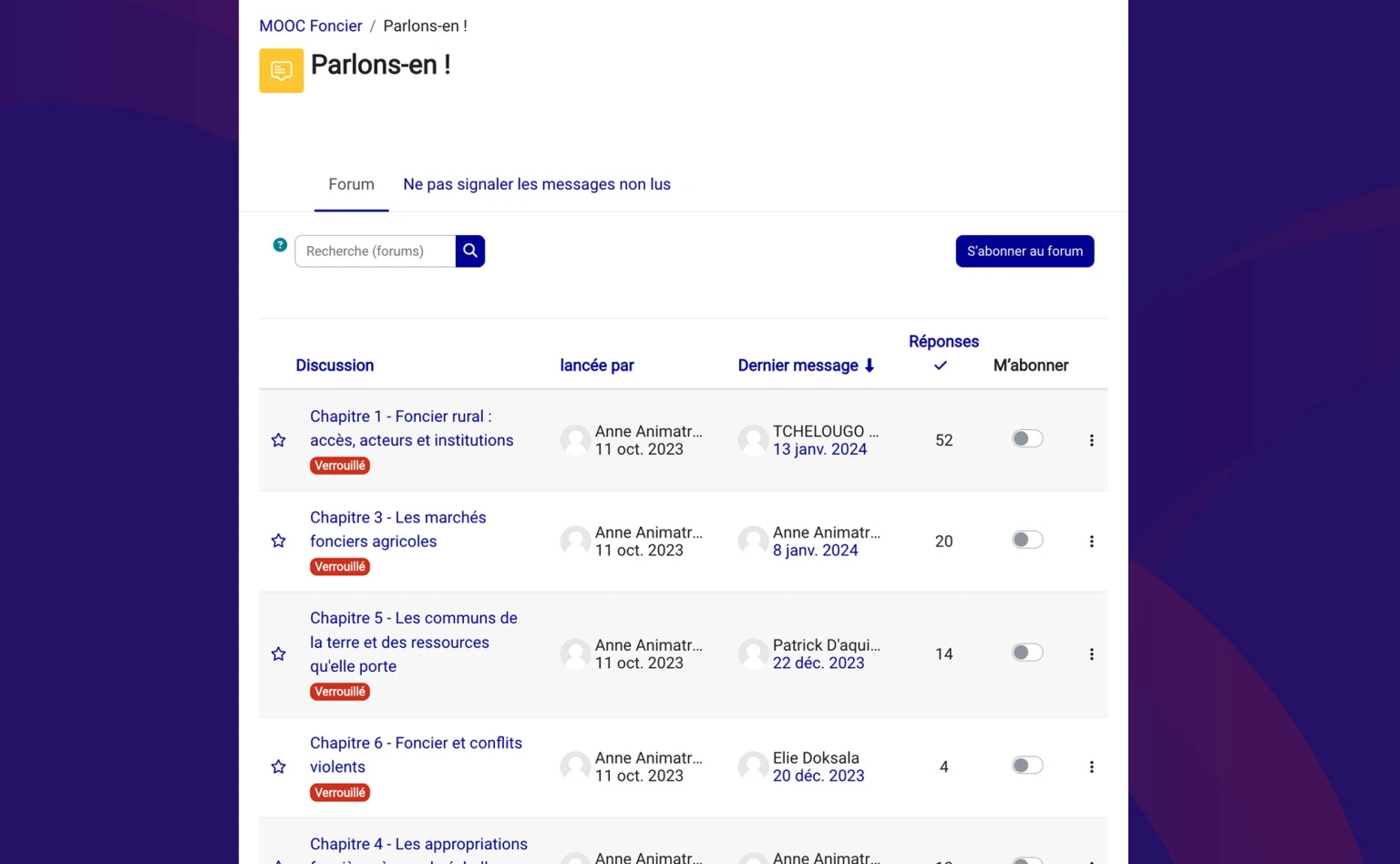
Task: Open actions menu for Chapitre 3 row
Action: point(1091,541)
